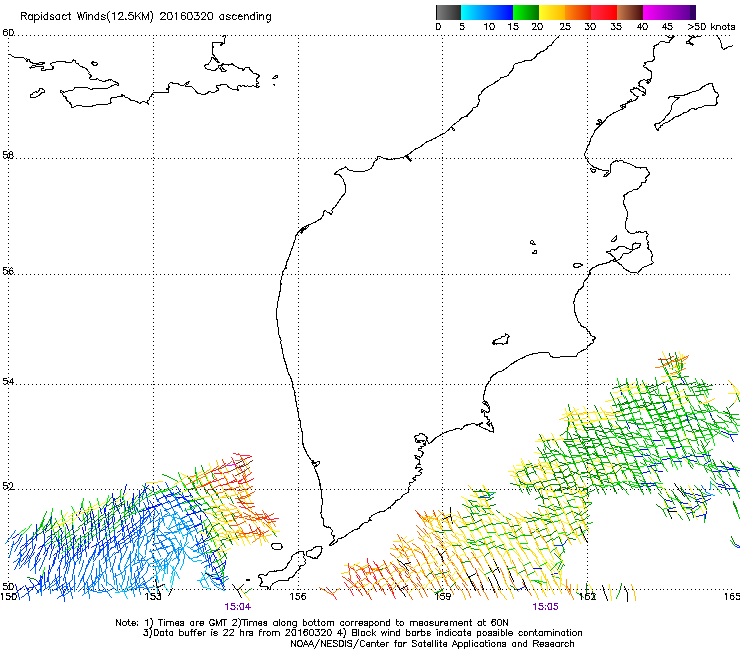
Task: Click the latitude label 60
Action: pyautogui.click(x=8, y=33)
